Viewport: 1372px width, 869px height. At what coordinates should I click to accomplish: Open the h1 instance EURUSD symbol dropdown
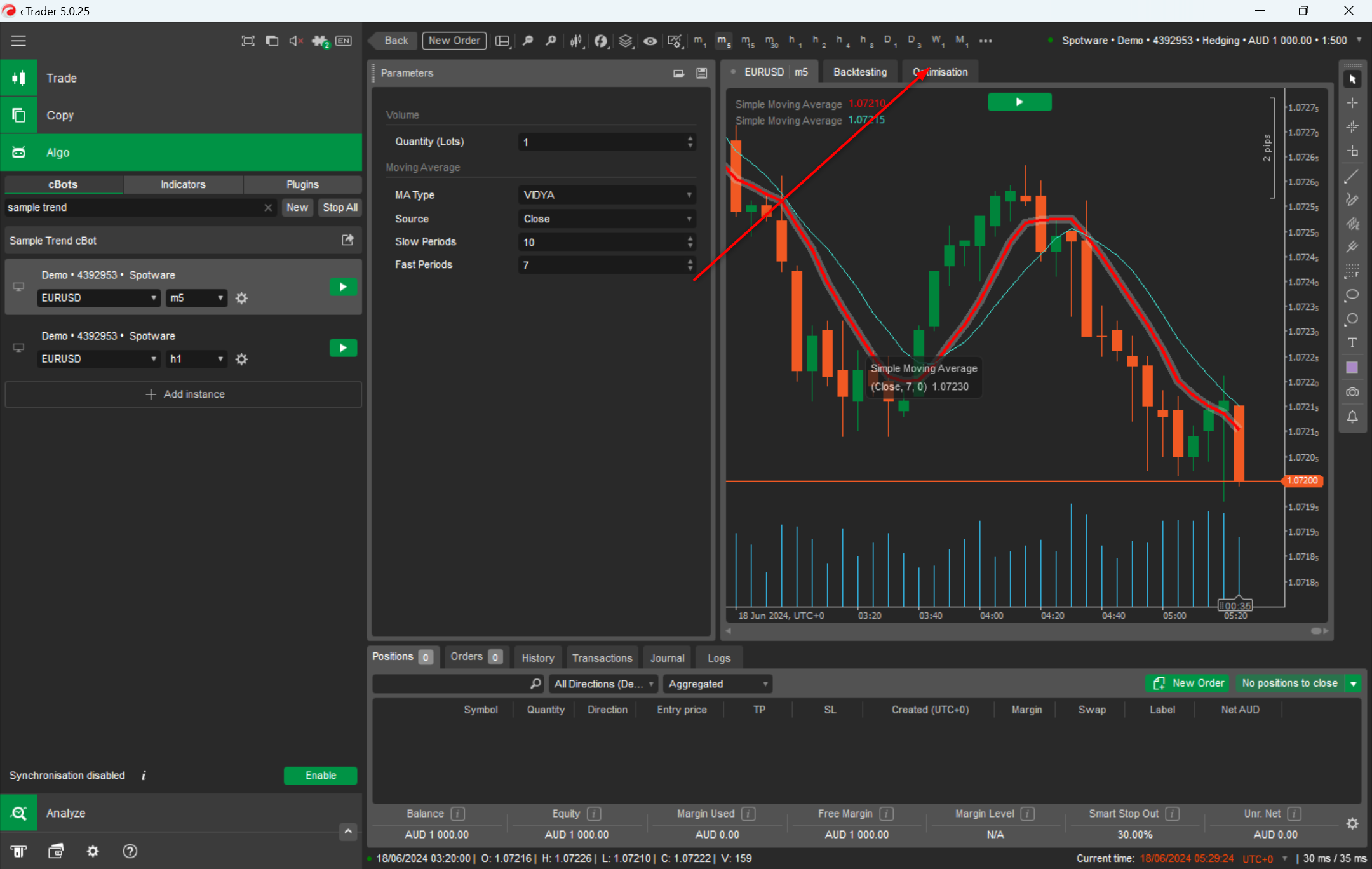[98, 359]
